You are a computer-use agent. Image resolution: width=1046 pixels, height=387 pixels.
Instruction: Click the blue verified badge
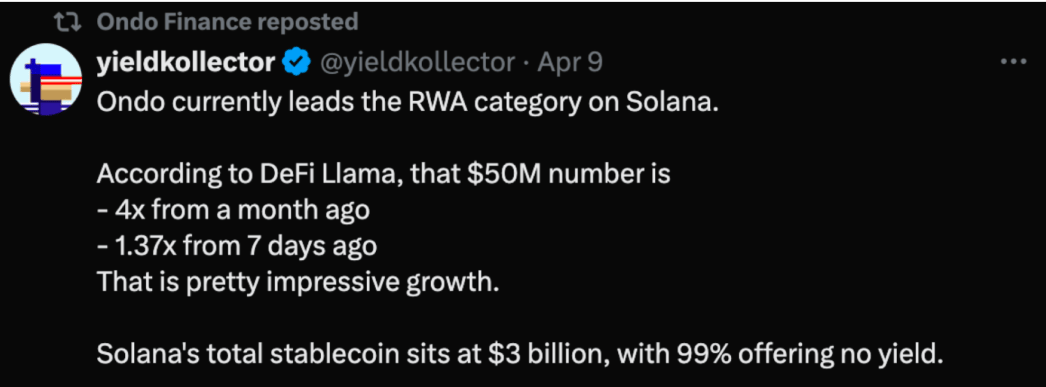(x=296, y=63)
